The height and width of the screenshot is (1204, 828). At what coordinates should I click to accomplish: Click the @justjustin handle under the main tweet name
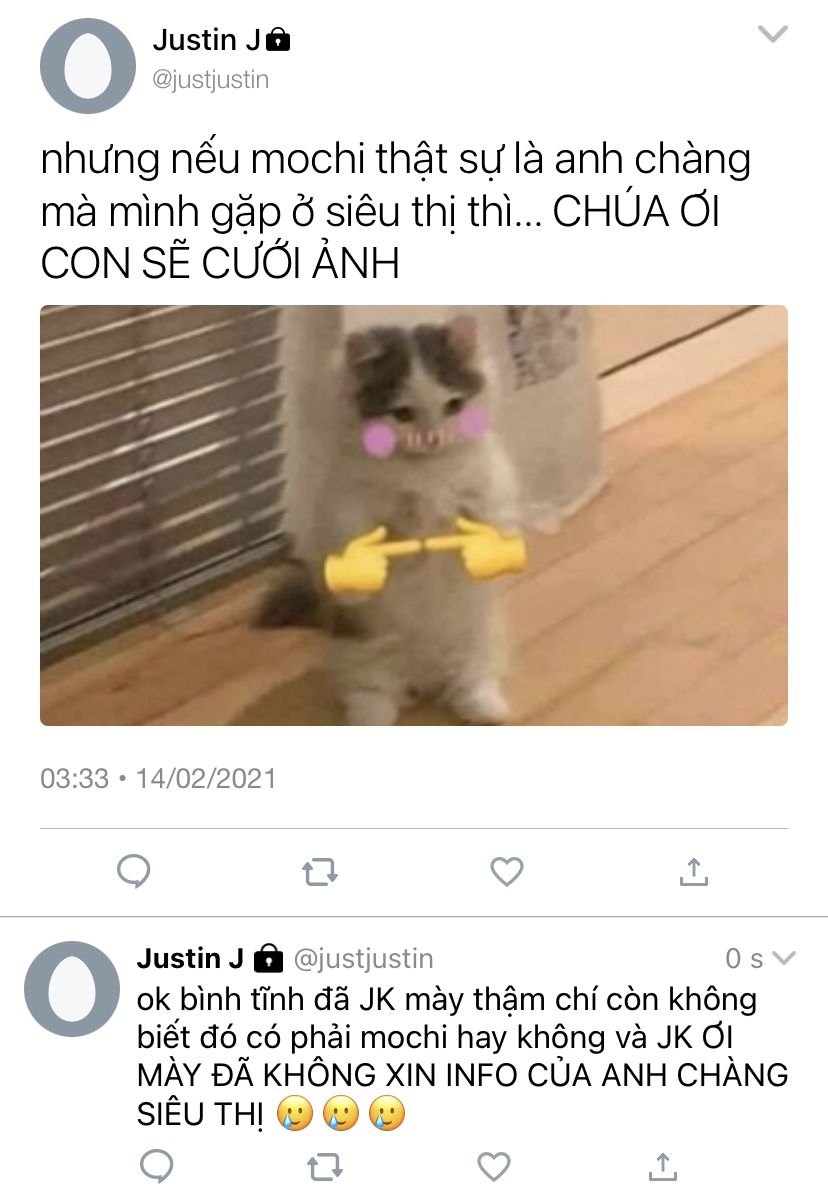(x=210, y=79)
